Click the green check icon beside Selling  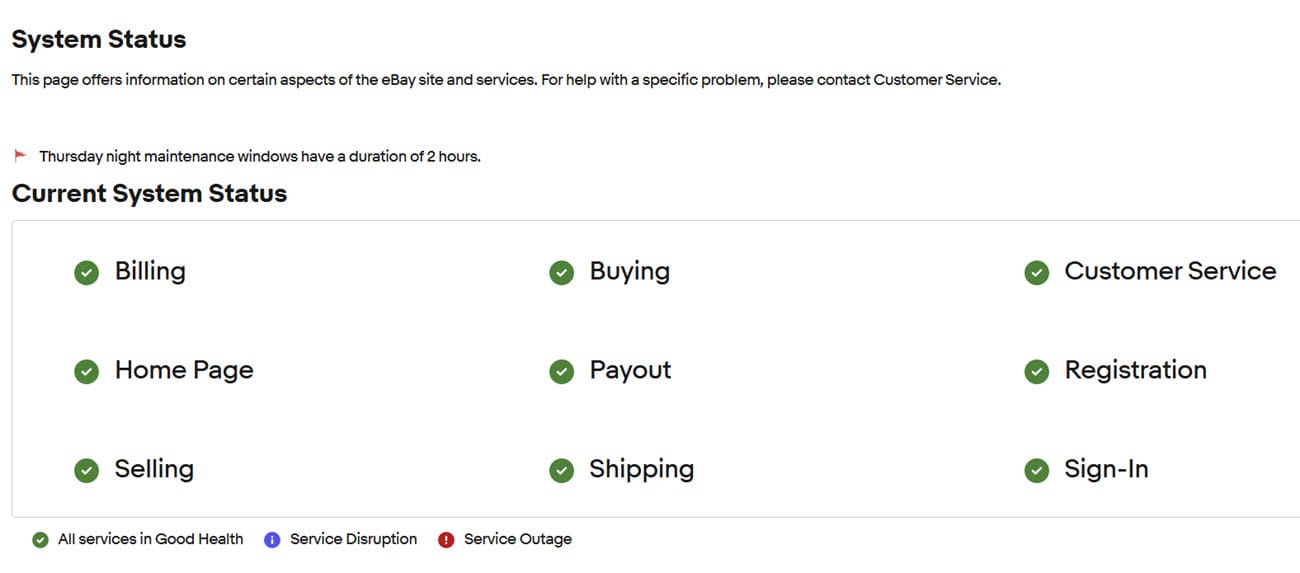87,470
